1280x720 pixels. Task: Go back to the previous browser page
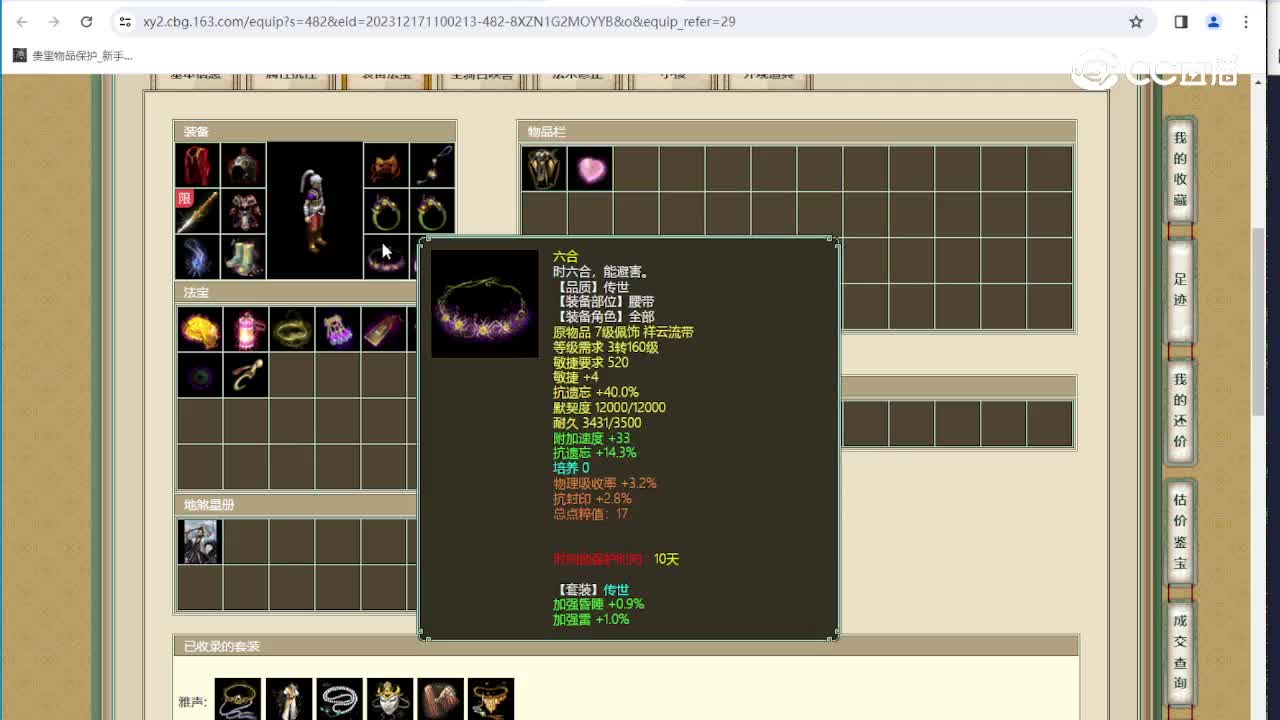(22, 21)
